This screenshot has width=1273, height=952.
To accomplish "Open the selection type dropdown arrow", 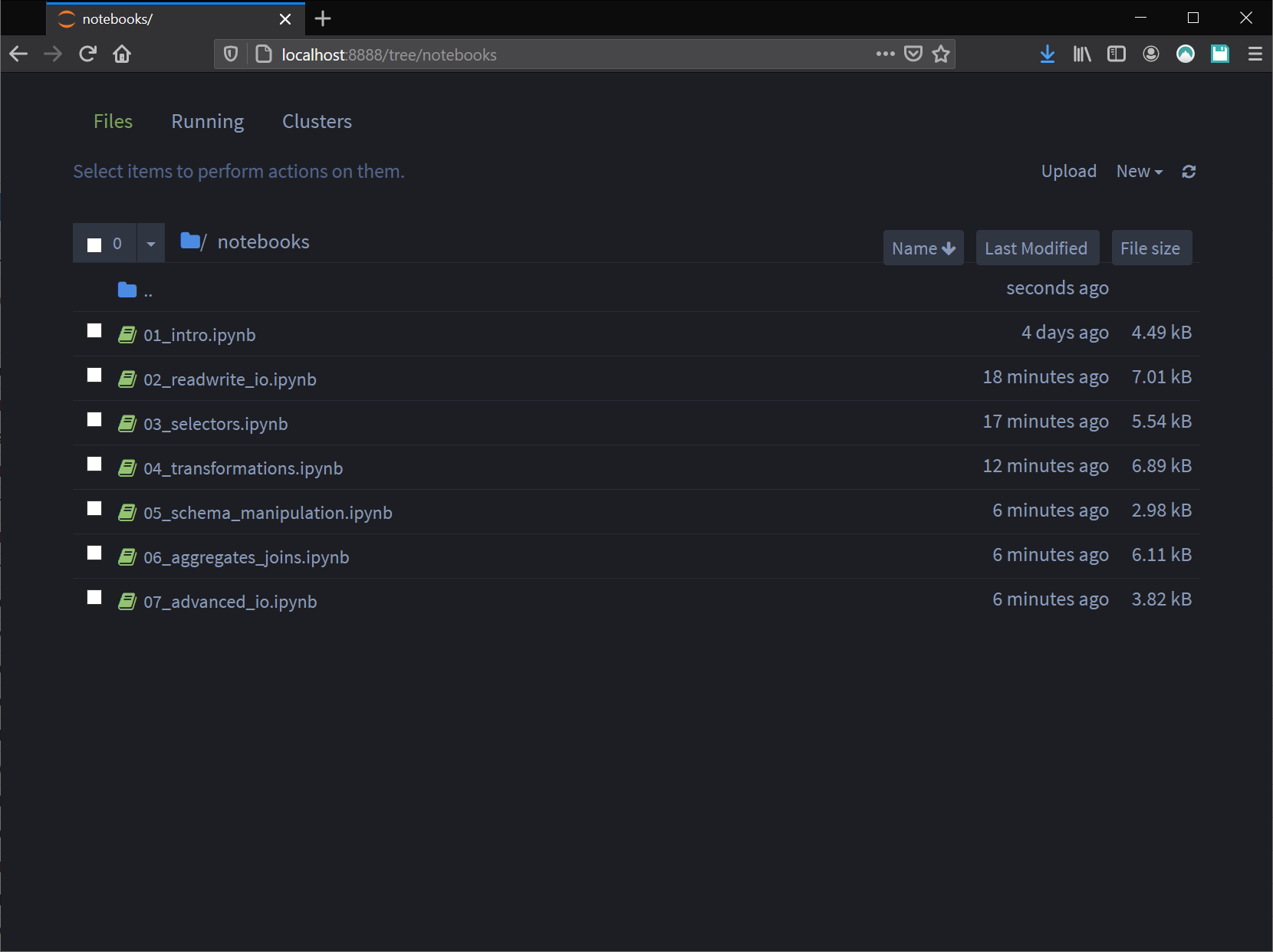I will pos(151,245).
